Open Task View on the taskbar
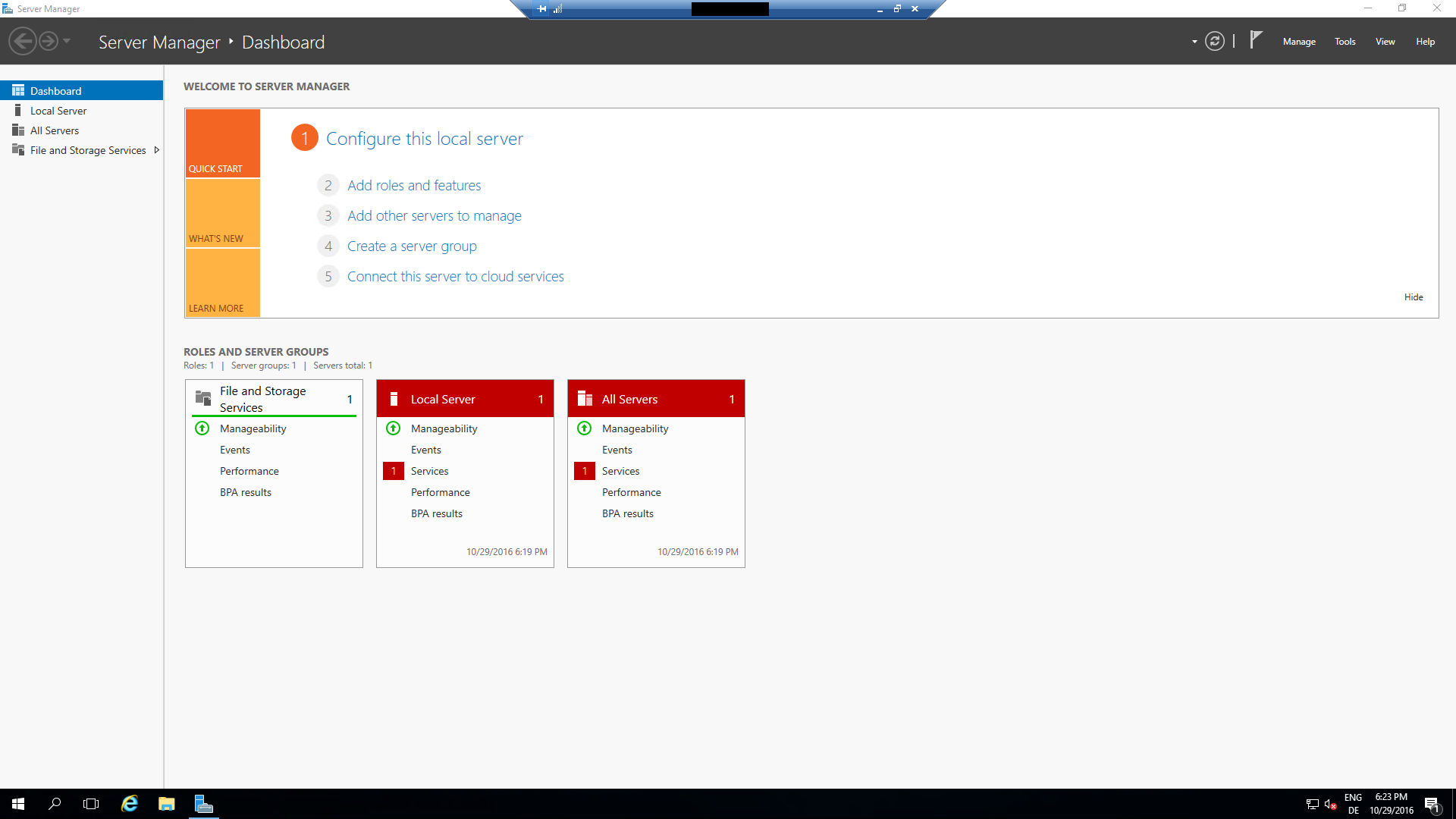The height and width of the screenshot is (819, 1456). tap(91, 804)
